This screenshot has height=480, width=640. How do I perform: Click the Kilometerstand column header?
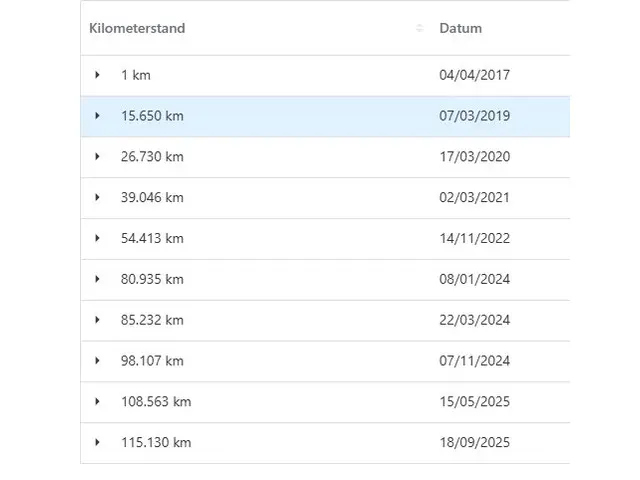tap(137, 28)
